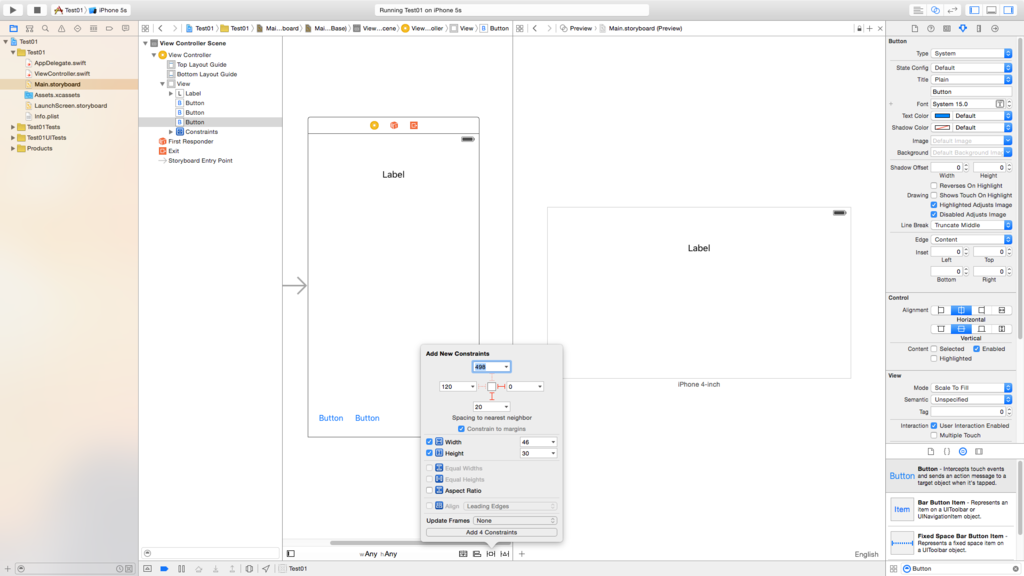Toggle the Utilities pane visibility

coord(1008,10)
